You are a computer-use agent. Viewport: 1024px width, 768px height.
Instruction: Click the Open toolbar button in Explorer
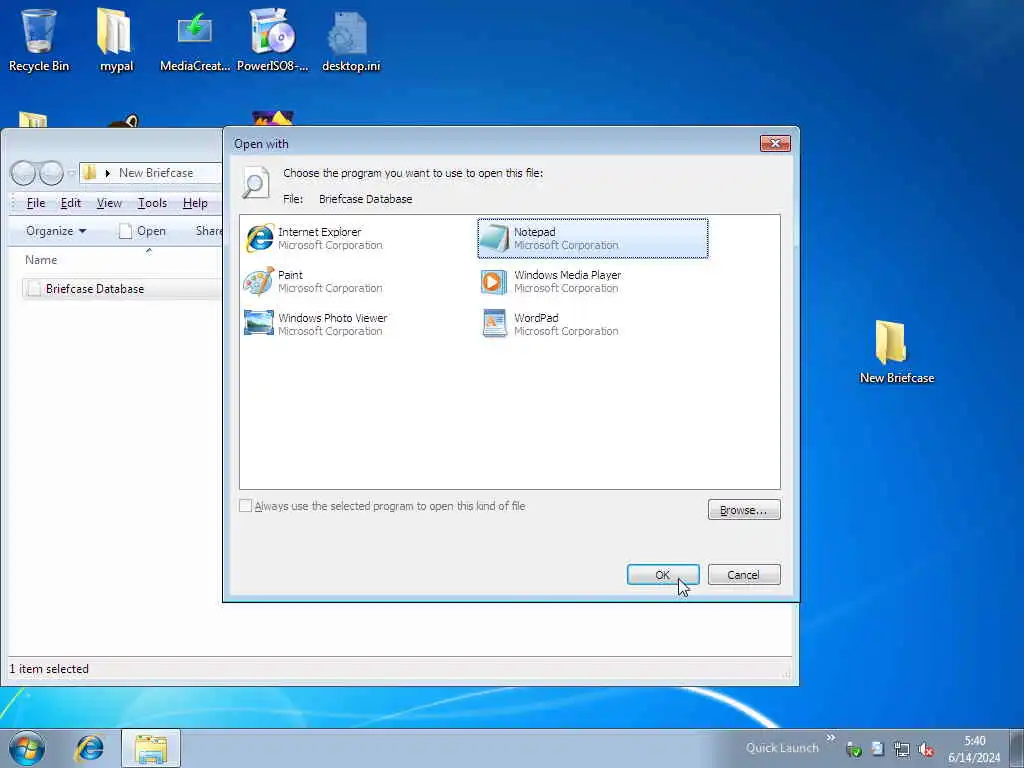pyautogui.click(x=142, y=231)
